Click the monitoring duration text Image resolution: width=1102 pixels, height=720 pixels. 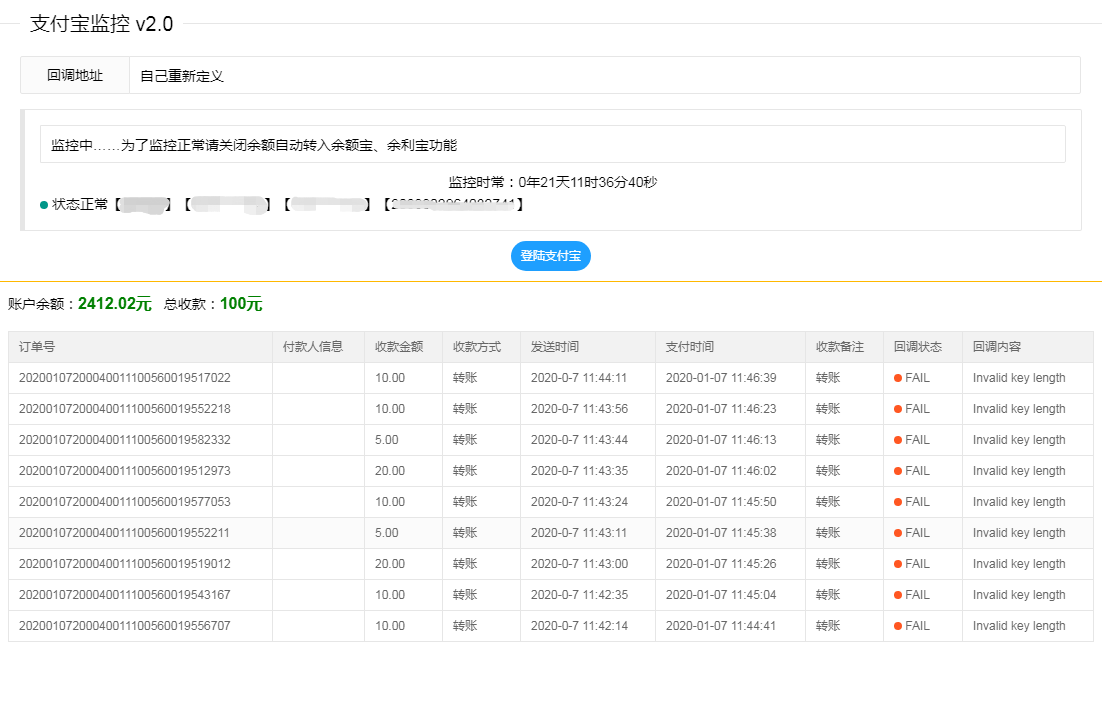tap(552, 182)
